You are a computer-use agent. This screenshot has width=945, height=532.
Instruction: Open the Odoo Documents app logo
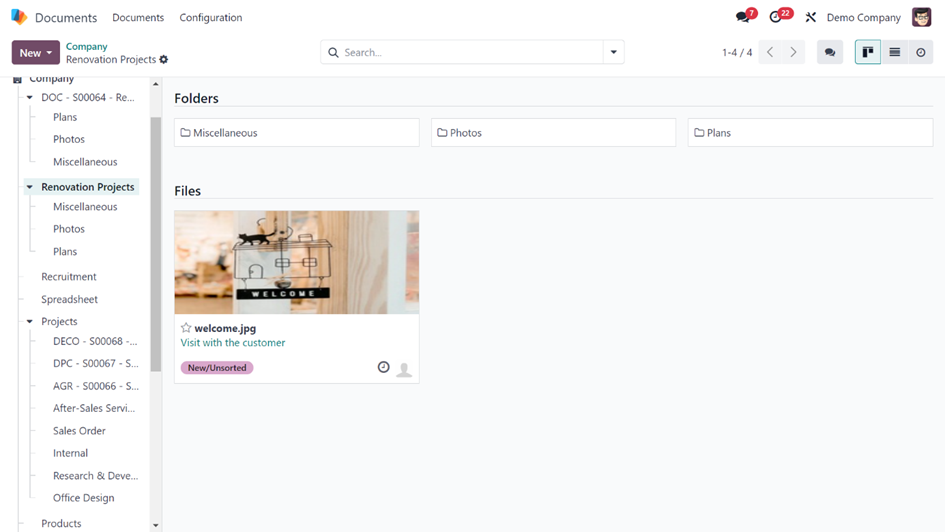tap(19, 17)
